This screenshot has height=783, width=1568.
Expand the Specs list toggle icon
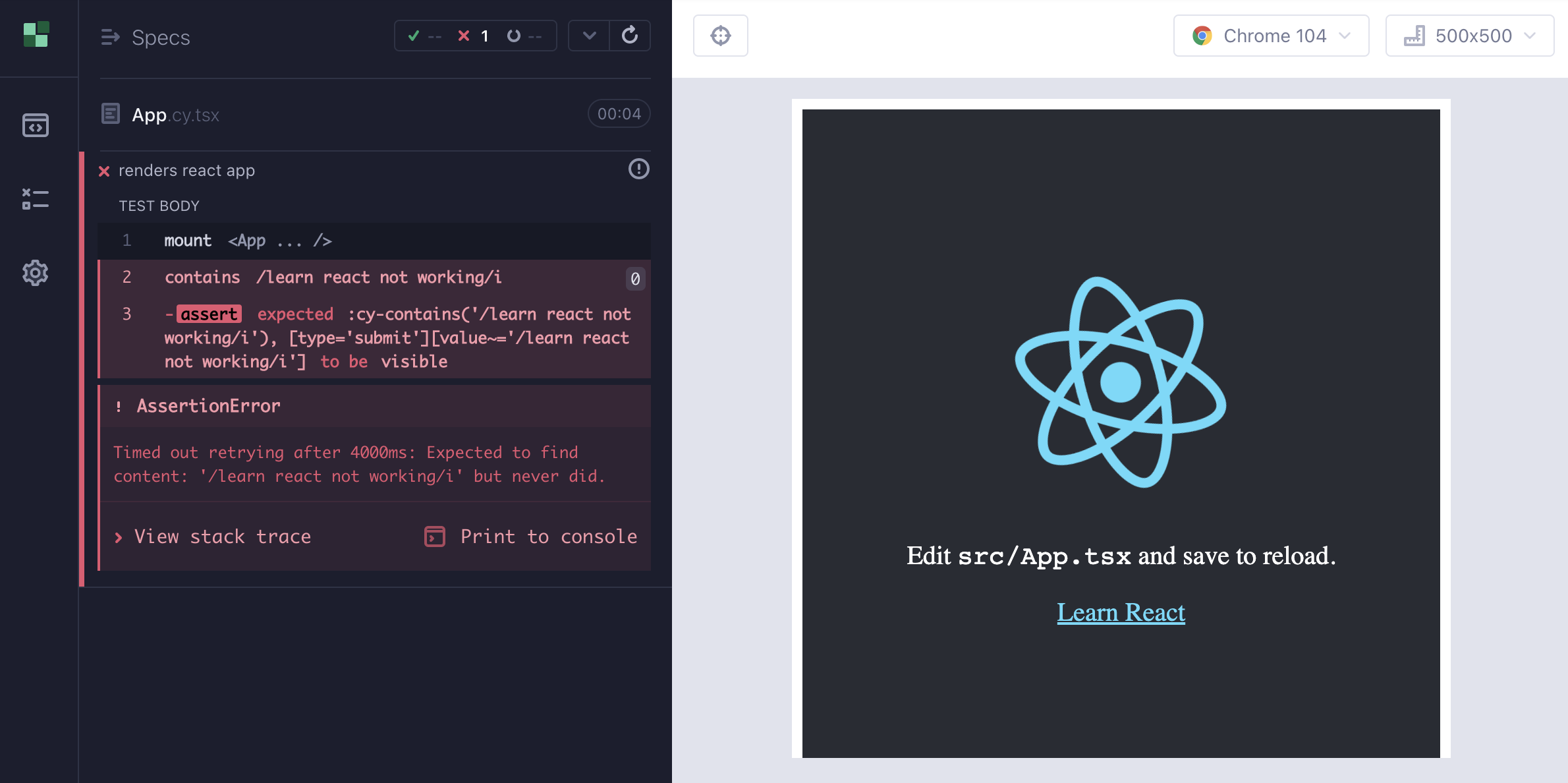click(x=110, y=37)
